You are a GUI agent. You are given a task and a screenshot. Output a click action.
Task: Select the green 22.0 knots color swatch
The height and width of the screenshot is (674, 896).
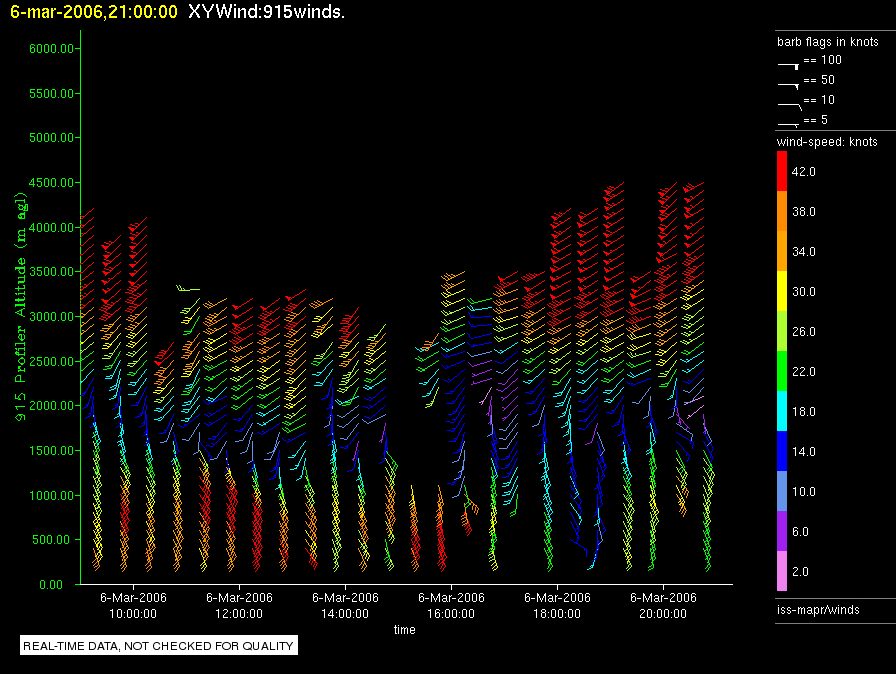point(783,372)
